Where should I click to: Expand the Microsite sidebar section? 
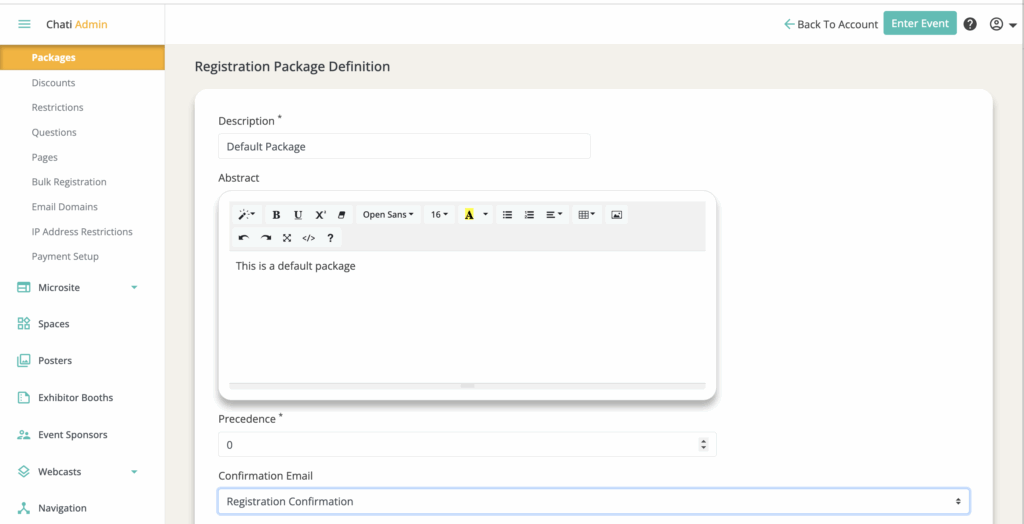tap(134, 288)
